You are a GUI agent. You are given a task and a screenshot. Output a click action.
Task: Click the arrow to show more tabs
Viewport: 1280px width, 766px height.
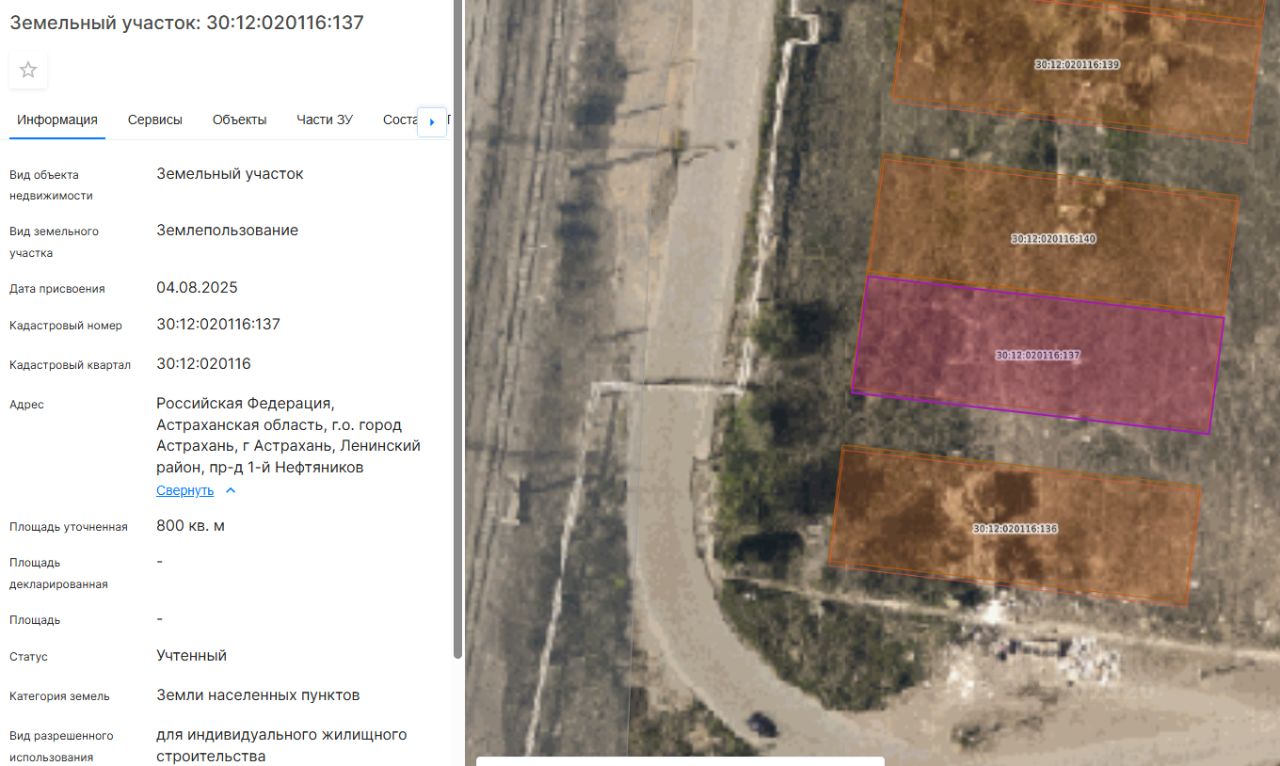432,122
